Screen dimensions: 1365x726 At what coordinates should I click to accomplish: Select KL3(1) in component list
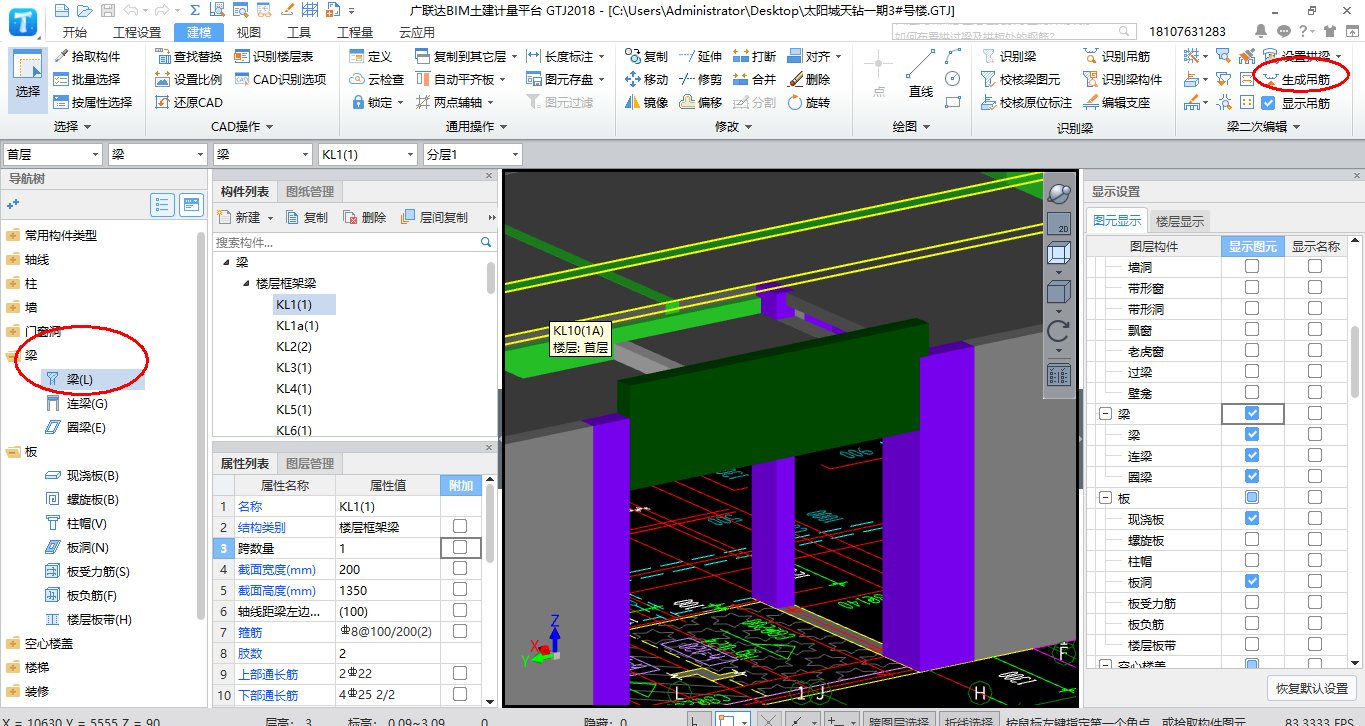pos(294,367)
